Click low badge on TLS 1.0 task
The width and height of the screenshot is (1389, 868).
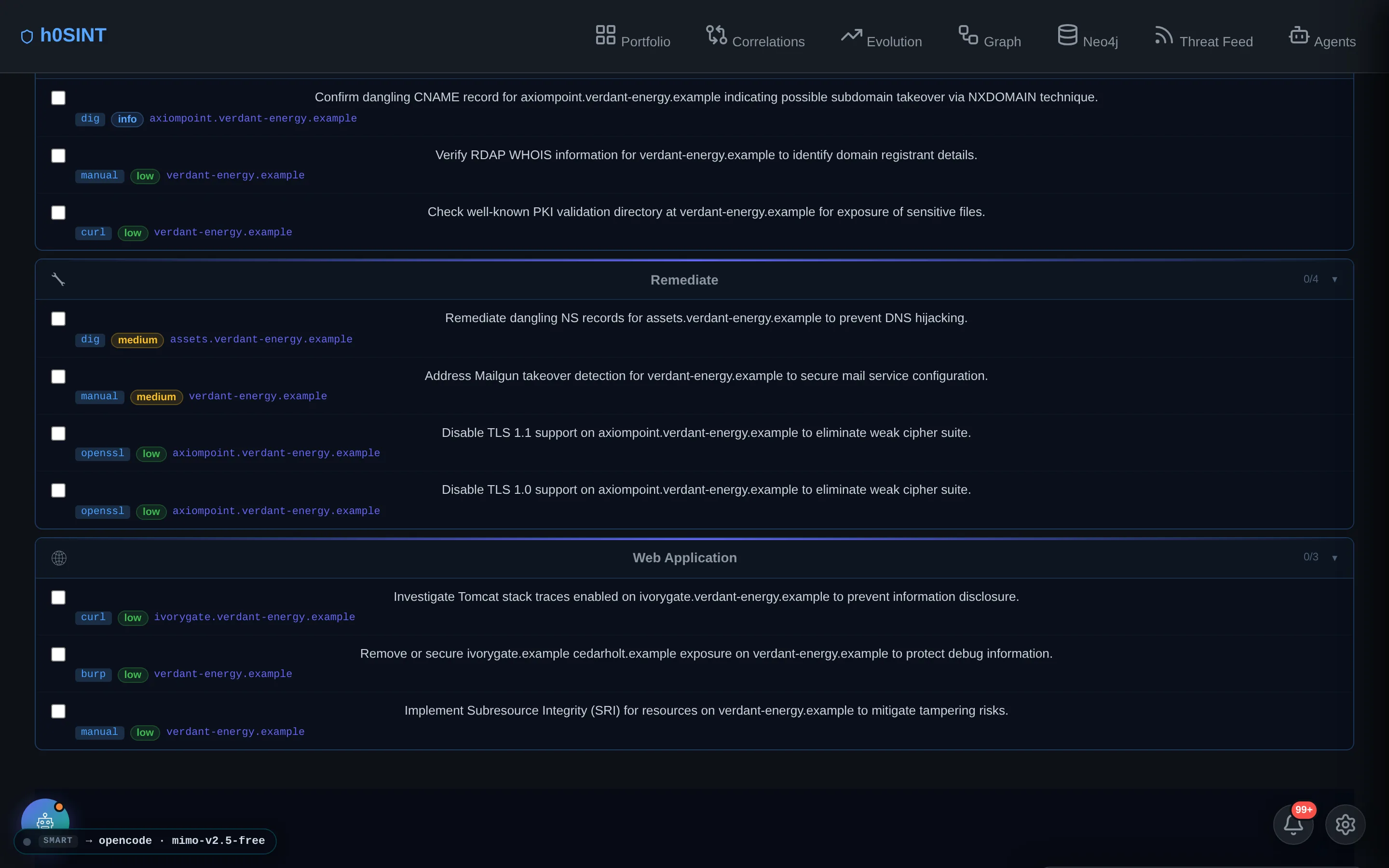tap(151, 512)
